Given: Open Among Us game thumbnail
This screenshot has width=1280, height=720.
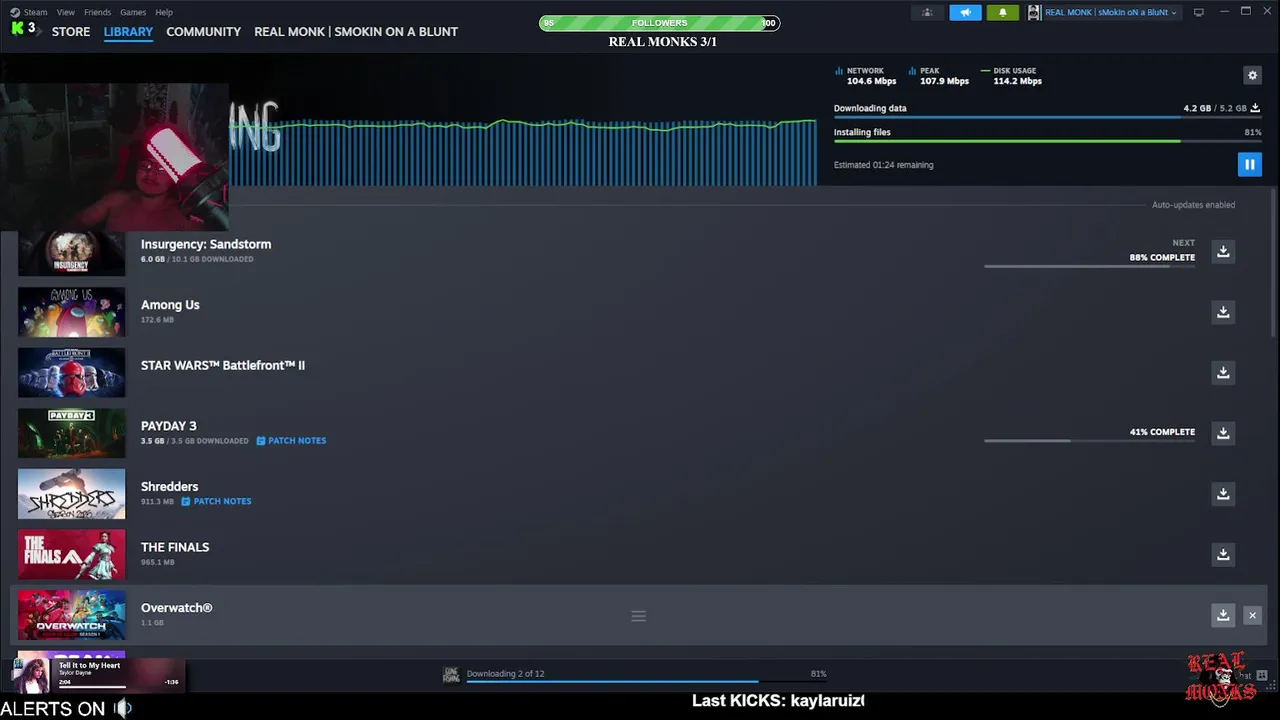Looking at the screenshot, I should pyautogui.click(x=72, y=312).
